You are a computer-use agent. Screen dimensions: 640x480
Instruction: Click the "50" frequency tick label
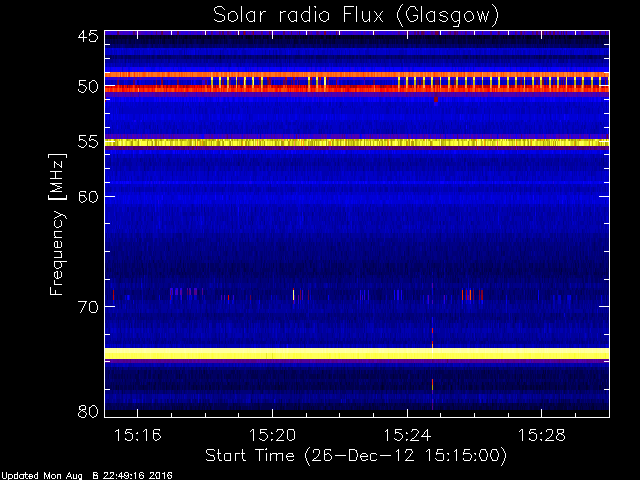88,87
